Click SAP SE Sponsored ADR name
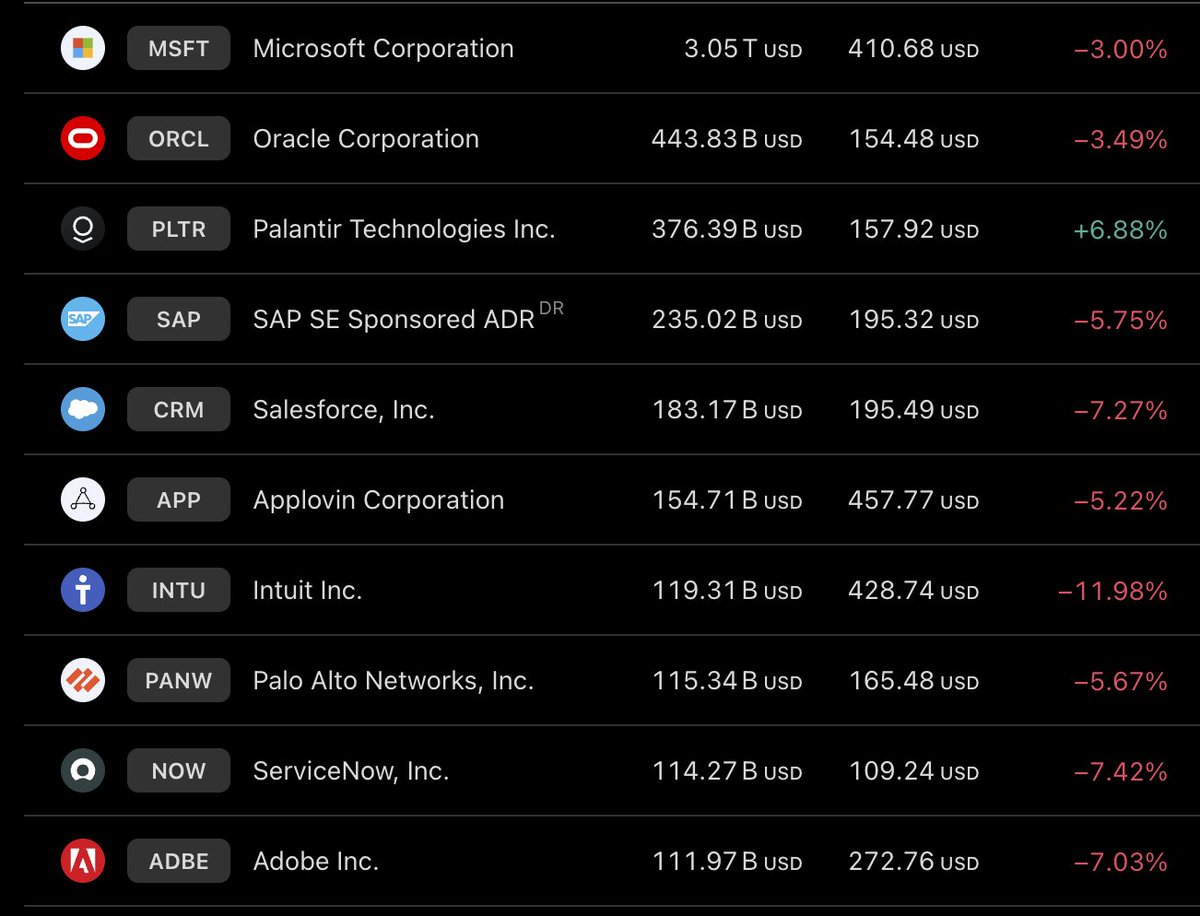Screen dimensions: 1200x916 tap(394, 320)
